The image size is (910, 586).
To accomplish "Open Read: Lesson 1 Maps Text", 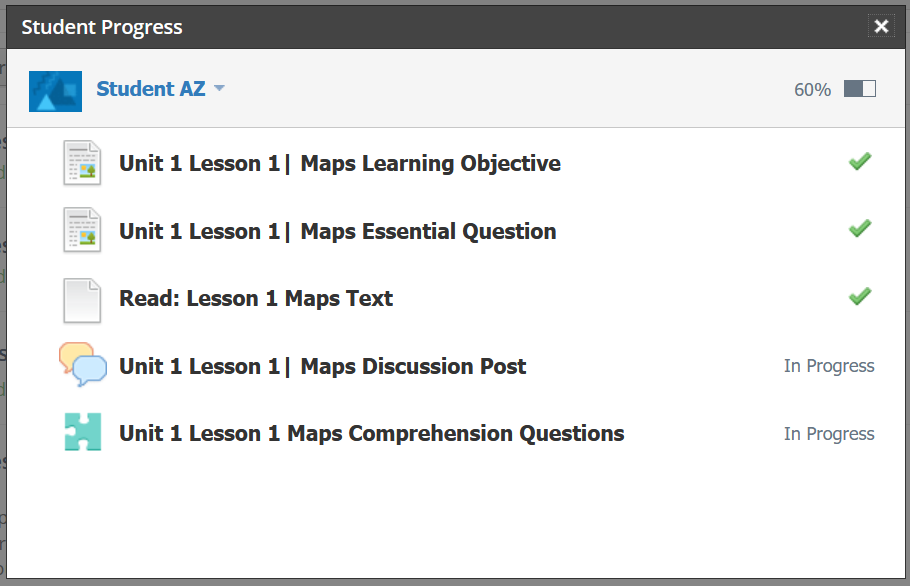I will click(256, 299).
